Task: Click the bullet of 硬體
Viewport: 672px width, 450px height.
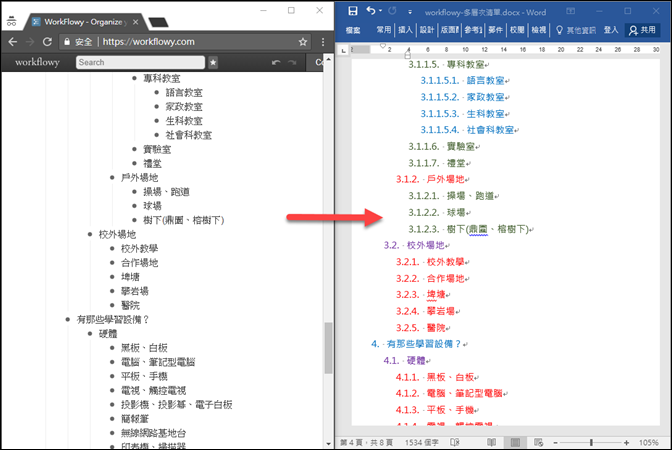Action: click(90, 333)
